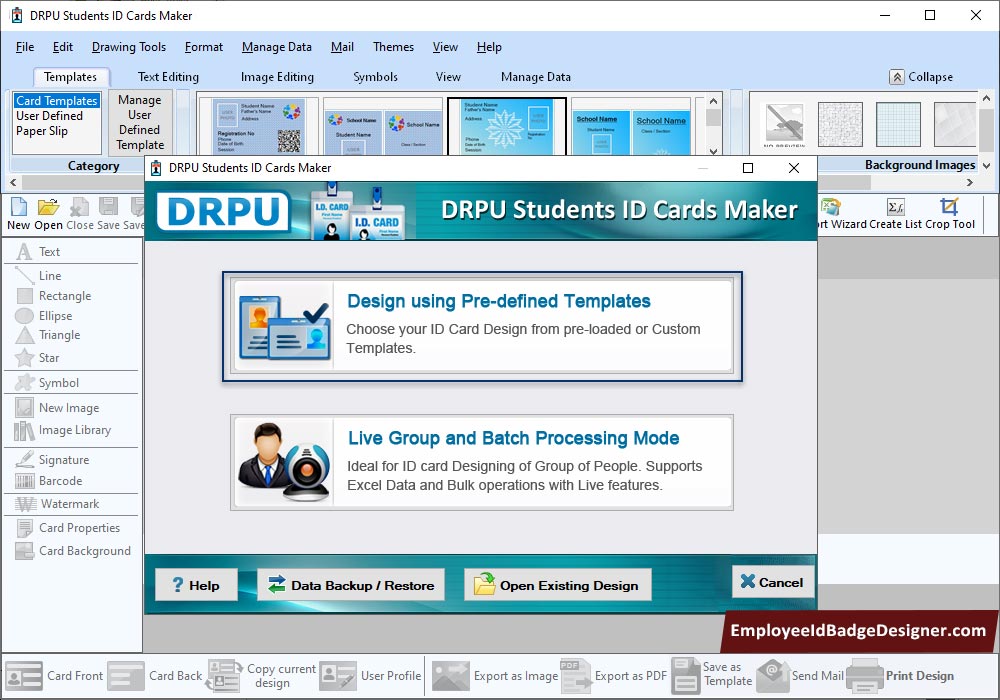Select the No Preview background thumbnail
The height and width of the screenshot is (700, 1000).
click(x=784, y=124)
